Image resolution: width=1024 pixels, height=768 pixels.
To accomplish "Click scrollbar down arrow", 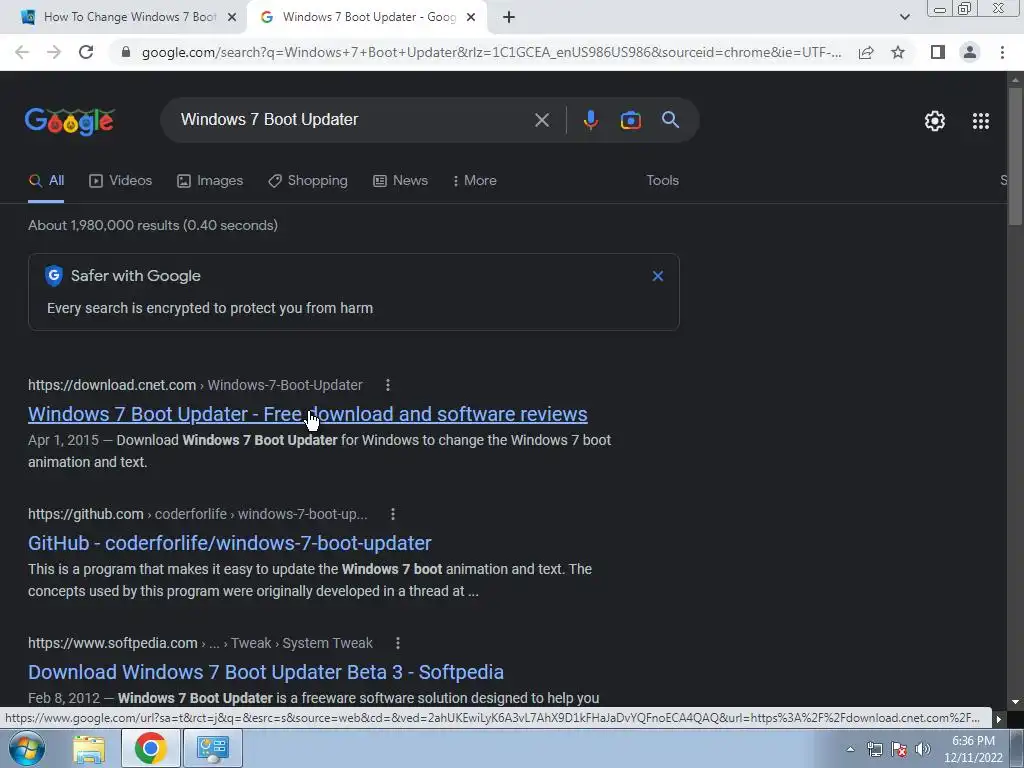I will 1015,702.
